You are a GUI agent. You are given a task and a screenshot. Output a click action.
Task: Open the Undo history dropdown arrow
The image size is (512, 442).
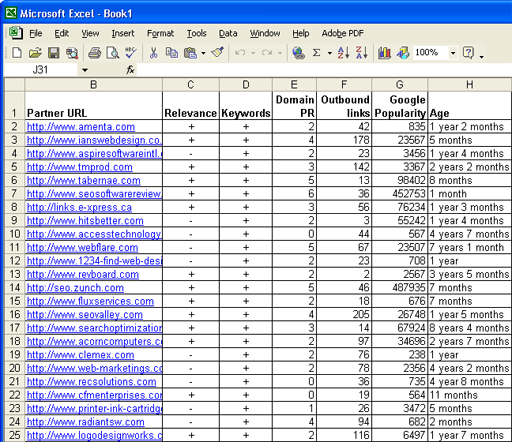pos(253,53)
